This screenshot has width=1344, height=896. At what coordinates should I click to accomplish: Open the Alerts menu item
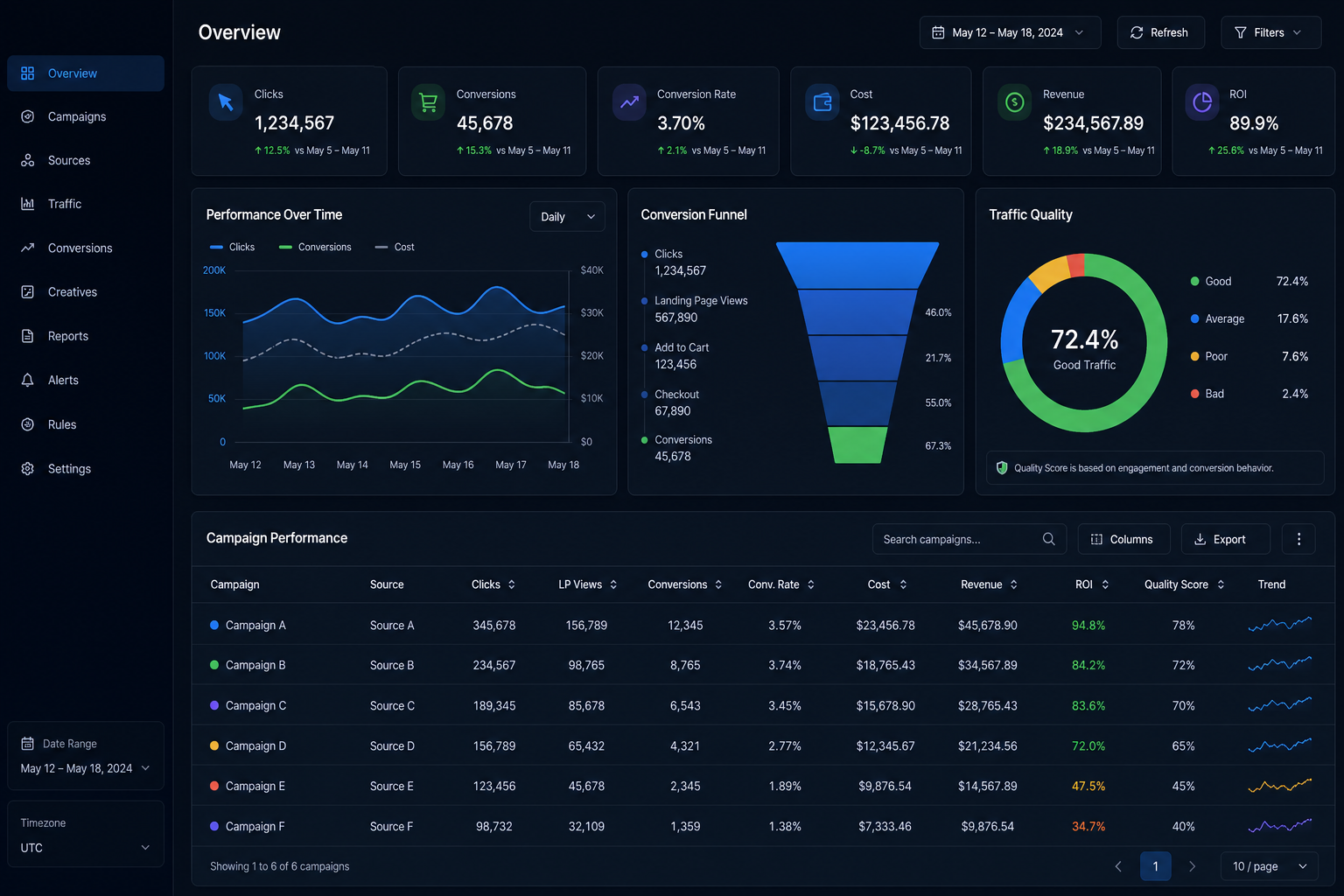pyautogui.click(x=86, y=380)
